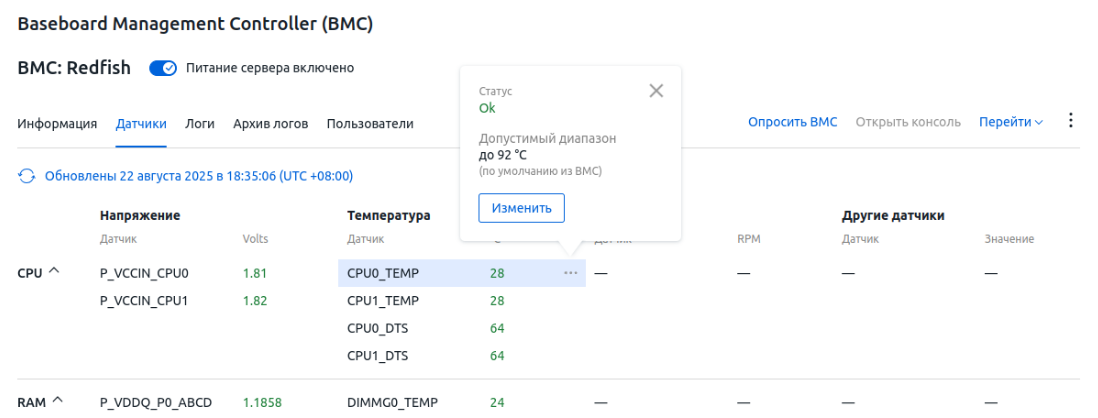Screen dimensions: 1098x418
Task: Click the sensors updated timestamp link
Action: (199, 176)
